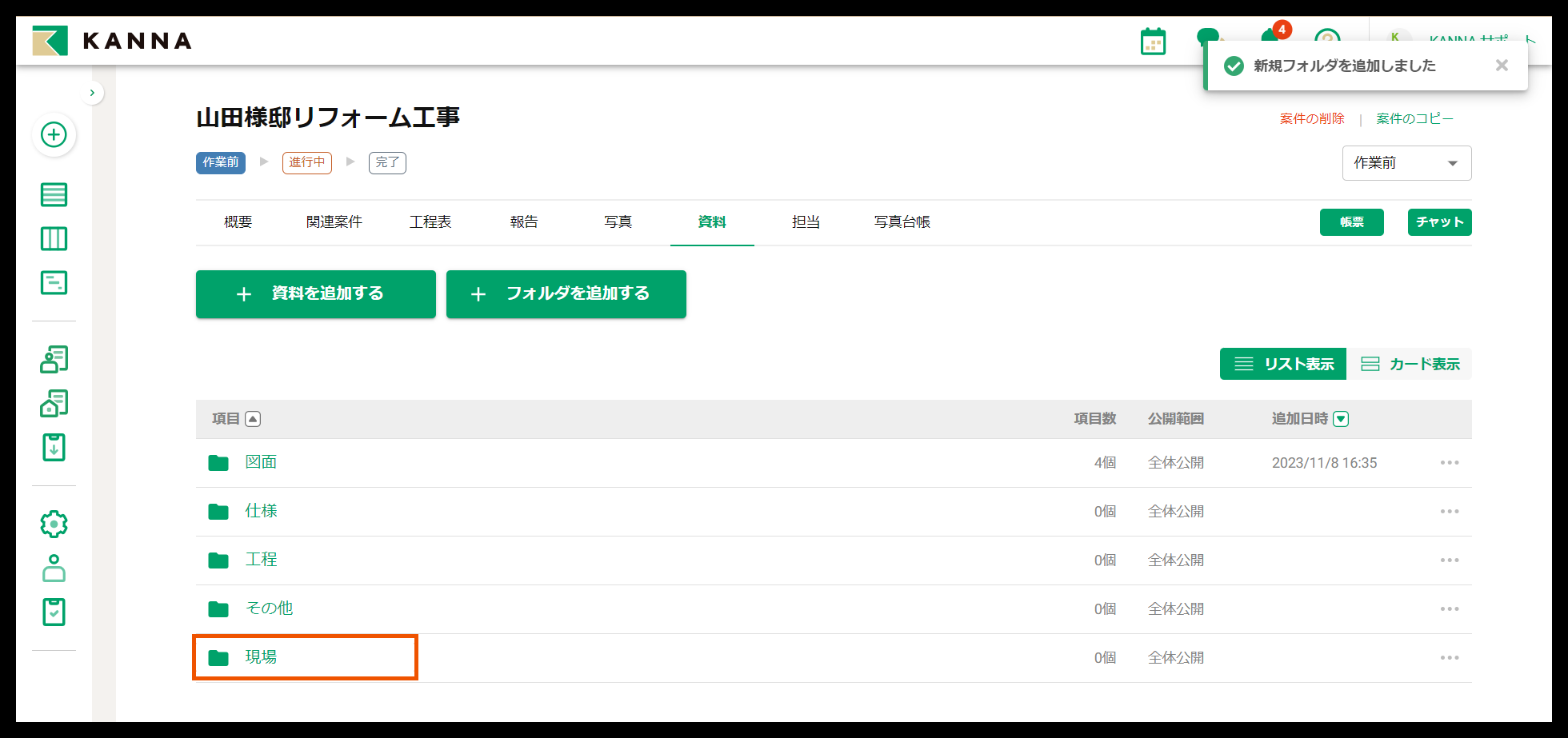Select the case list icon in sidebar
This screenshot has height=738, width=1568.
tap(54, 194)
